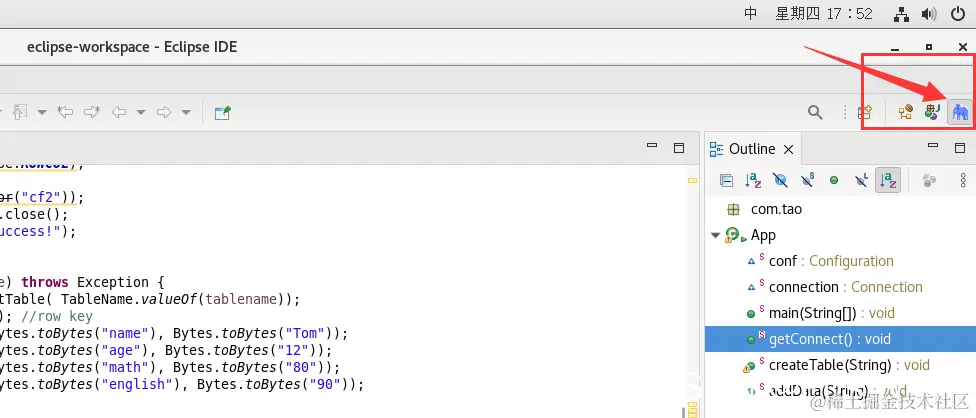The height and width of the screenshot is (418, 976).
Task: Open the search magnifier in toolbar
Action: pos(815,113)
